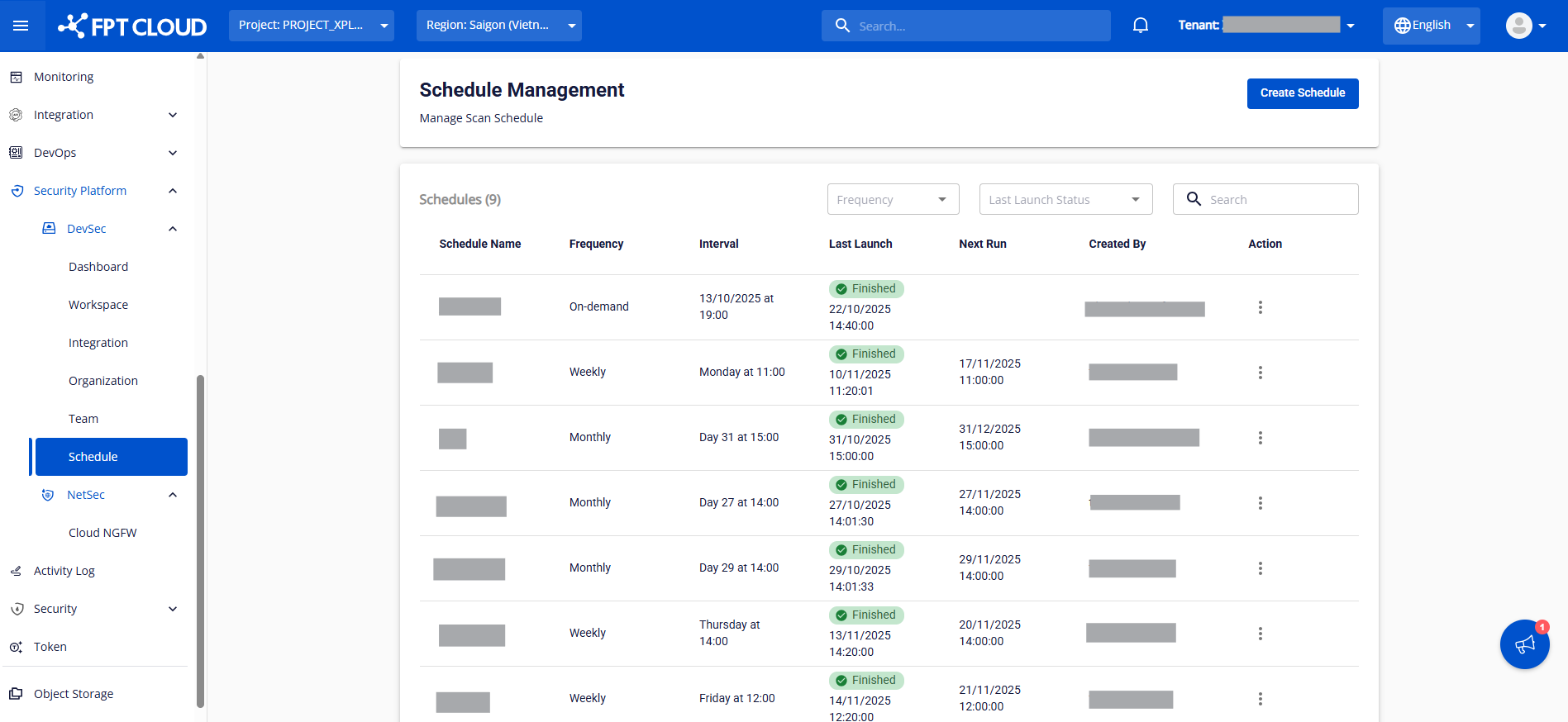The height and width of the screenshot is (722, 1568).
Task: Open the Frequency filter dropdown
Action: coord(893,199)
